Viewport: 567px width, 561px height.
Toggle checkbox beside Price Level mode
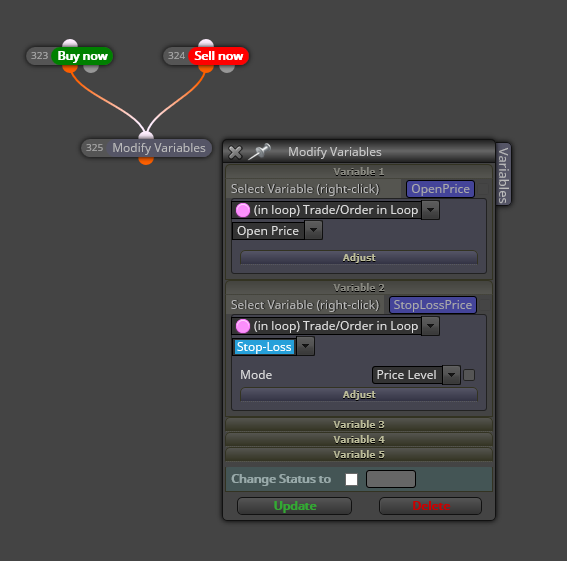coord(469,375)
